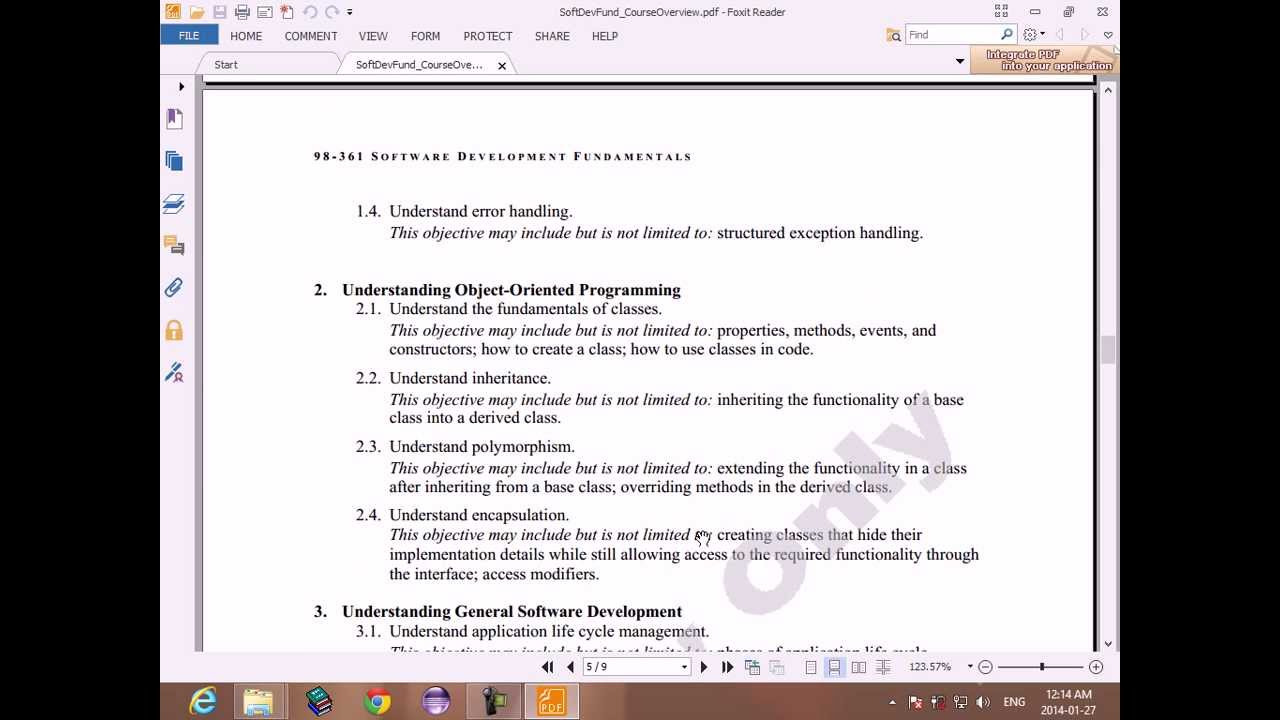1280x720 pixels.
Task: Open the Digital Signatures panel
Action: 174,373
